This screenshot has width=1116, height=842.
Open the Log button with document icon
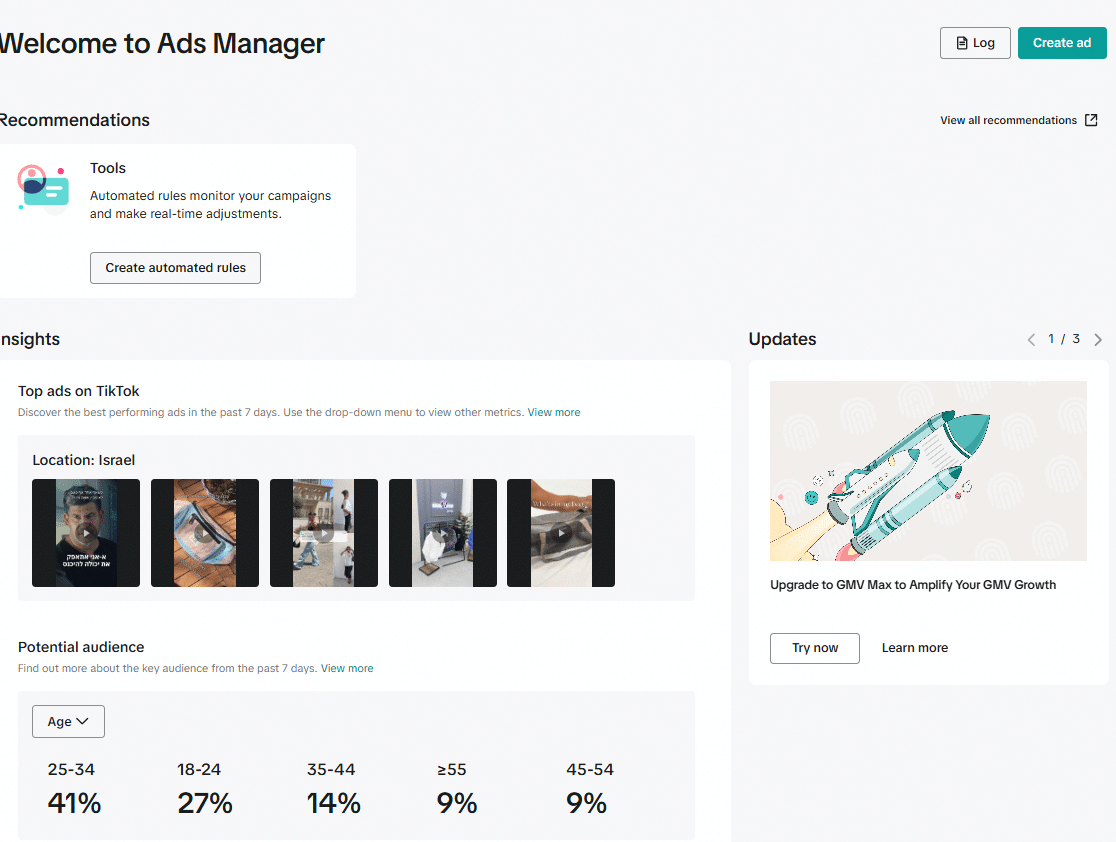pos(975,43)
